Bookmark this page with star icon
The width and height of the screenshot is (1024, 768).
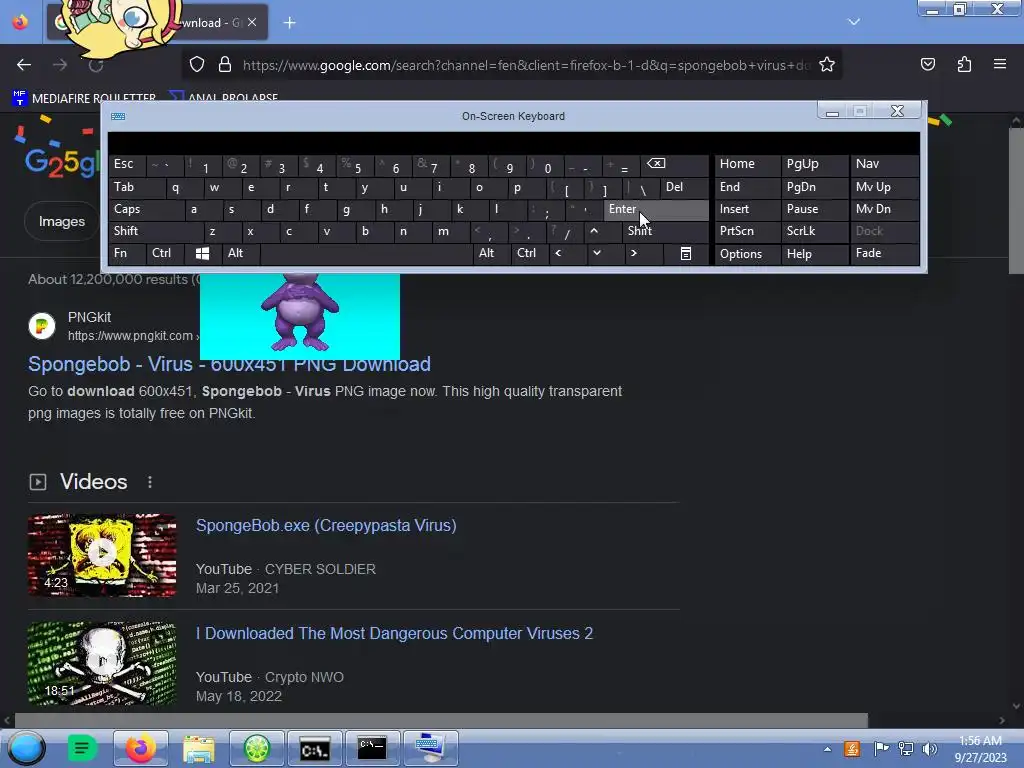coord(827,65)
